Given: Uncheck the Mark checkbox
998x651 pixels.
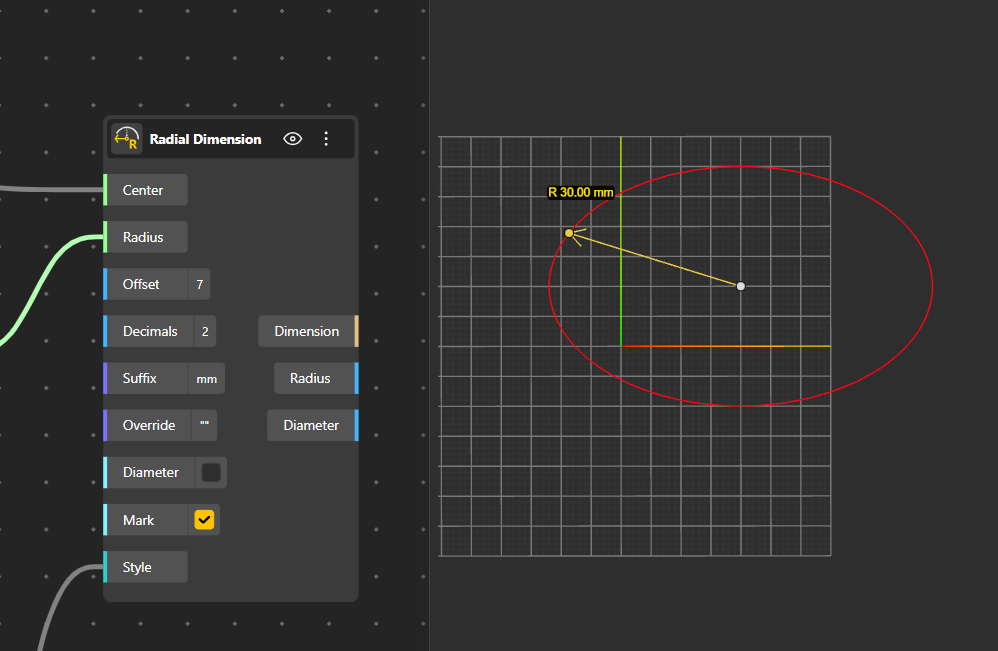Looking at the screenshot, I should (x=204, y=520).
